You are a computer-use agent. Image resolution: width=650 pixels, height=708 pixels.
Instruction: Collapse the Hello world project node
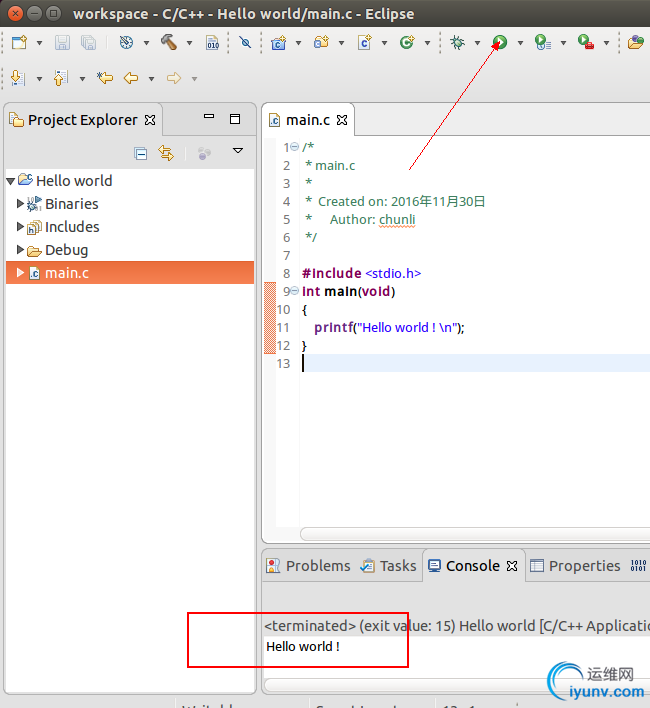tap(11, 181)
